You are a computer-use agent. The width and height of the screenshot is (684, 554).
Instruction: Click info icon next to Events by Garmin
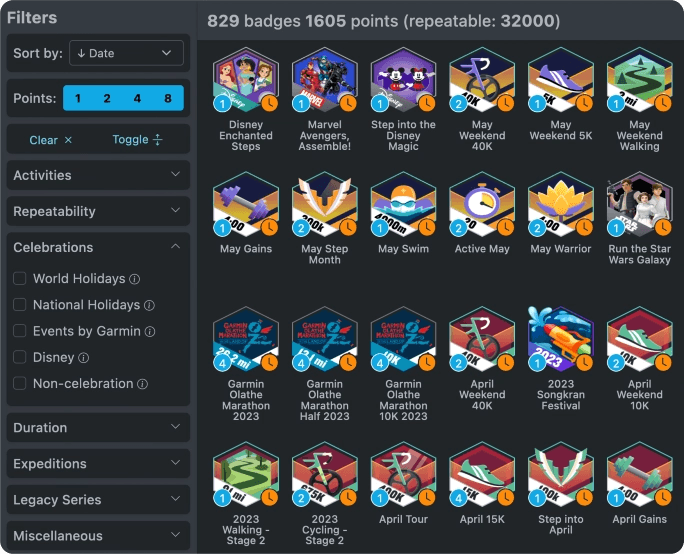click(x=150, y=332)
